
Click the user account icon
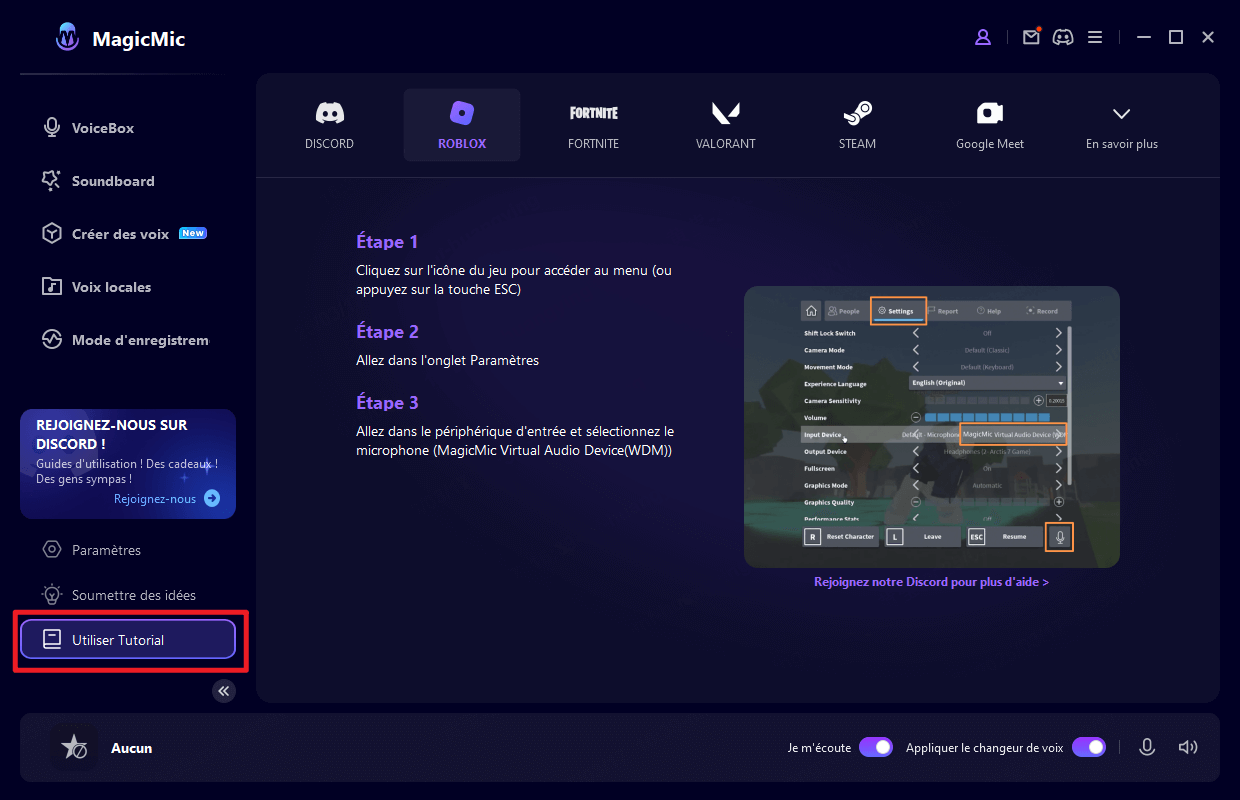[x=982, y=37]
